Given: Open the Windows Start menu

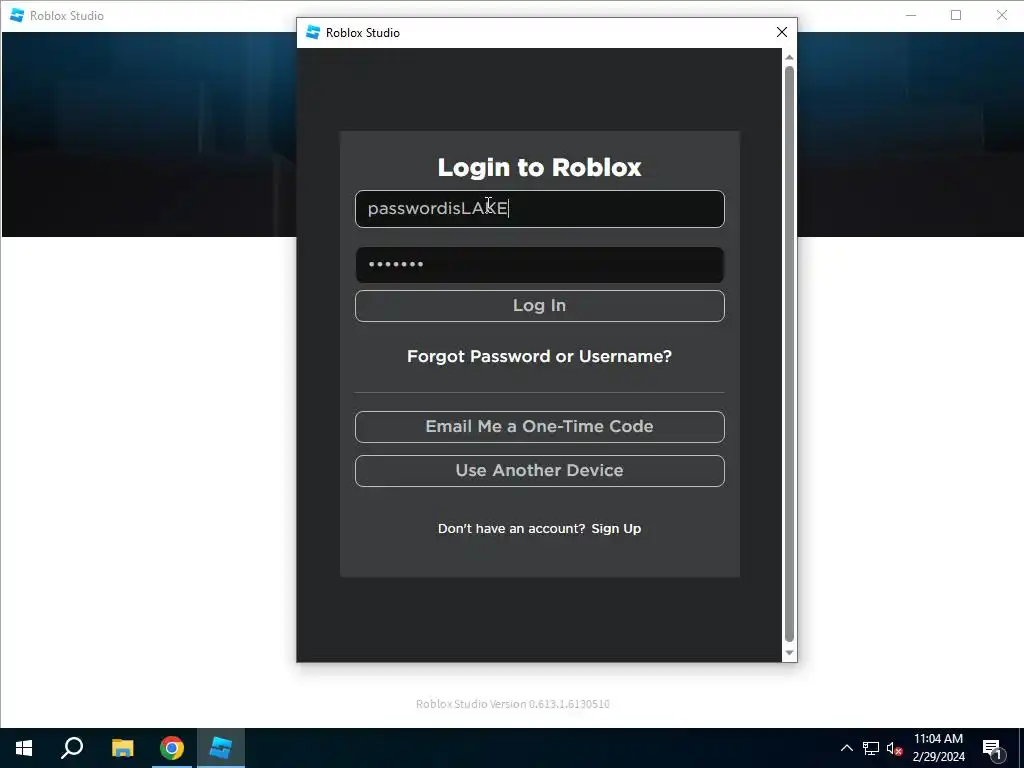Looking at the screenshot, I should tap(24, 748).
